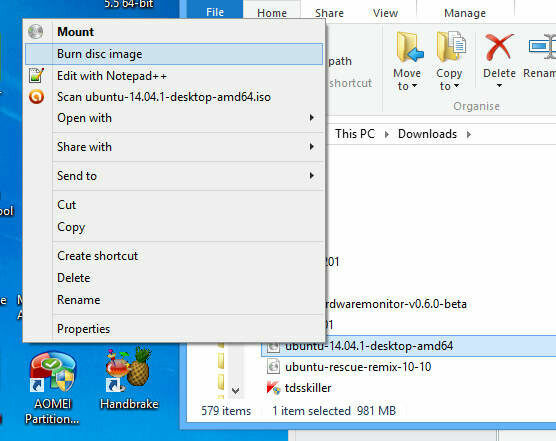Switch to the Home ribbon tab
This screenshot has width=556, height=441.
272,13
